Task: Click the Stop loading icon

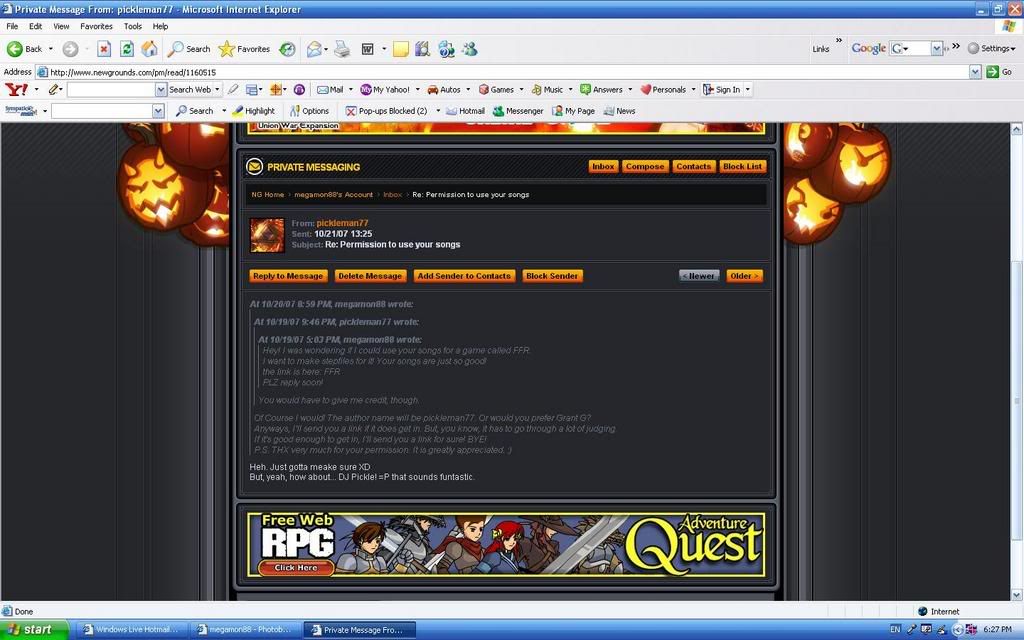Action: click(104, 48)
